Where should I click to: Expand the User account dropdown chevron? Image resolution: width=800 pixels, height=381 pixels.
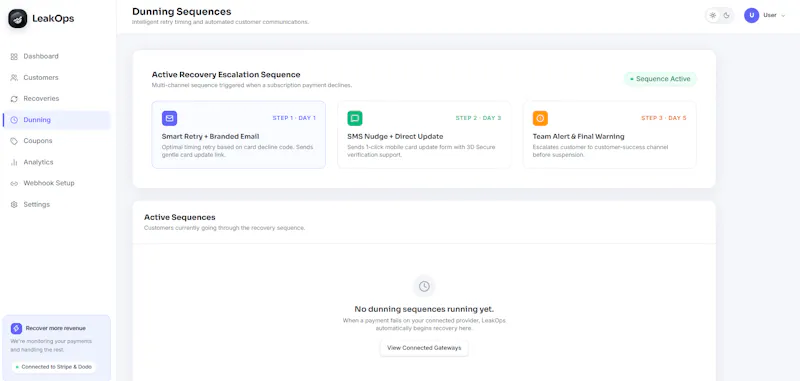(783, 15)
